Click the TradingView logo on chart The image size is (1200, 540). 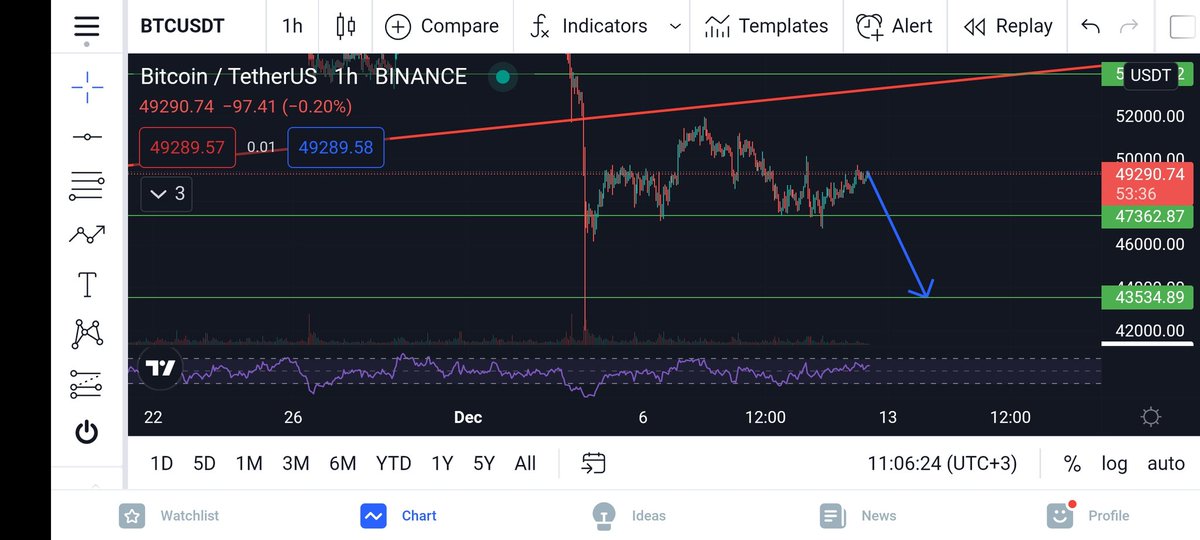pos(160,369)
